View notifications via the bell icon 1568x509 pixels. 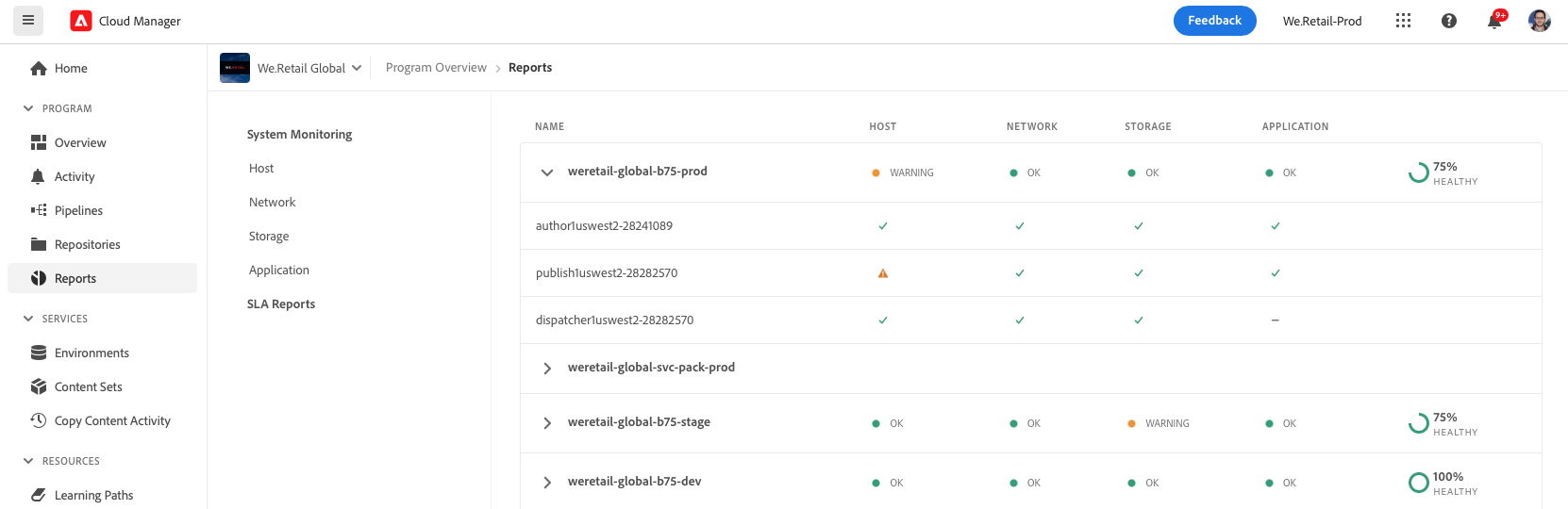point(1494,21)
